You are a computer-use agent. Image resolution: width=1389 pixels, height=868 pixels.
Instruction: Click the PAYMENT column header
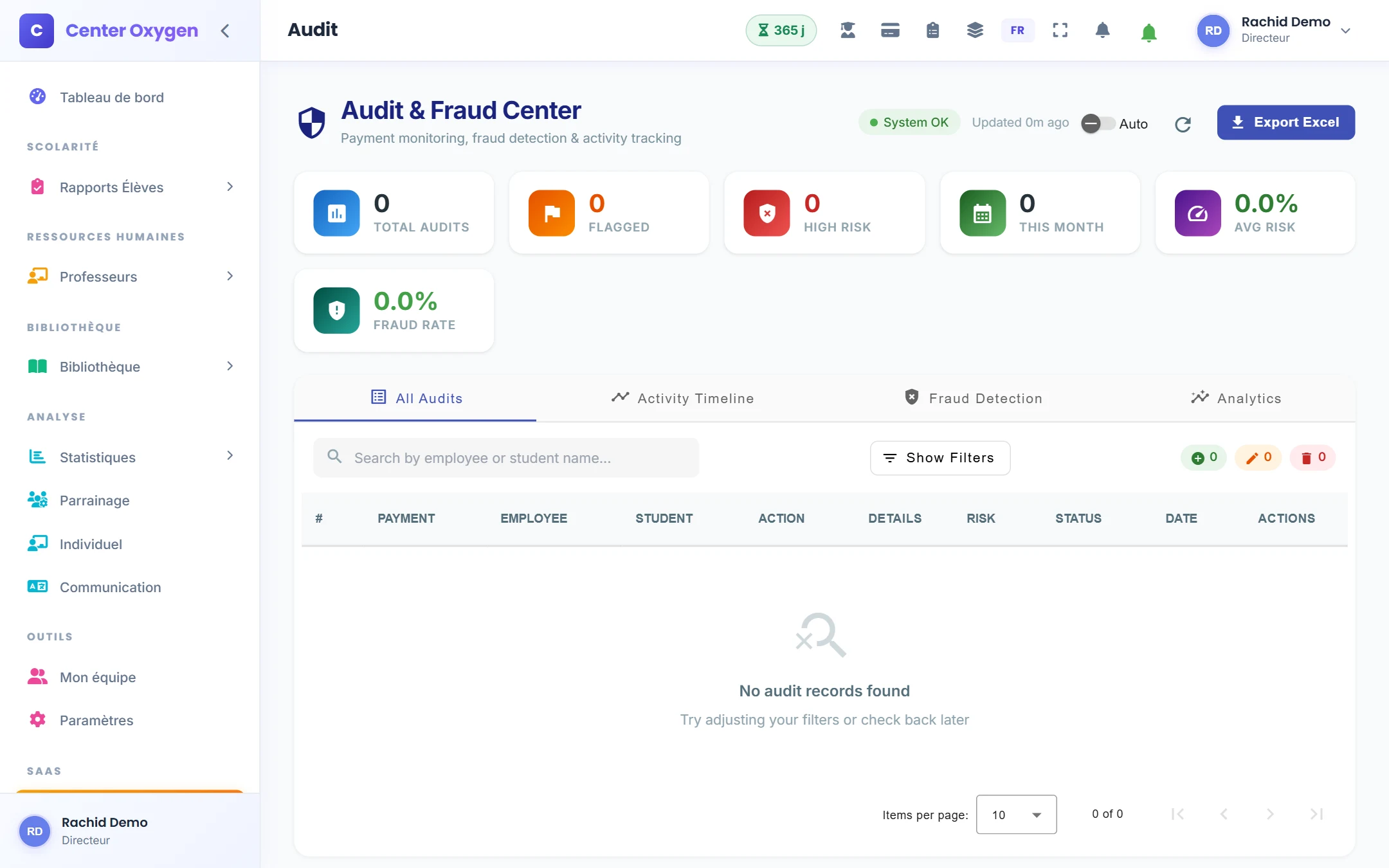(406, 518)
